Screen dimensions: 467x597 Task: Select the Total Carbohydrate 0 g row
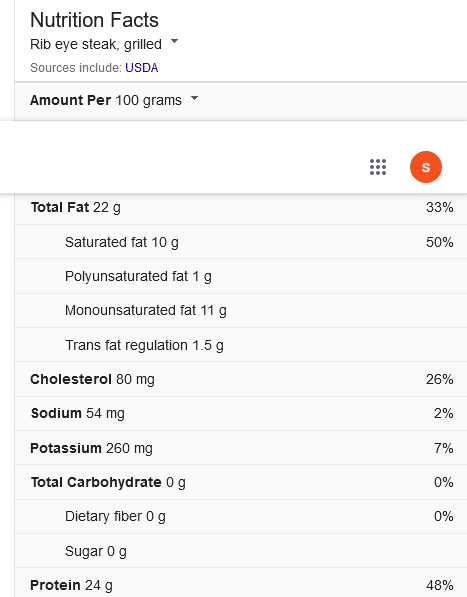tap(241, 482)
